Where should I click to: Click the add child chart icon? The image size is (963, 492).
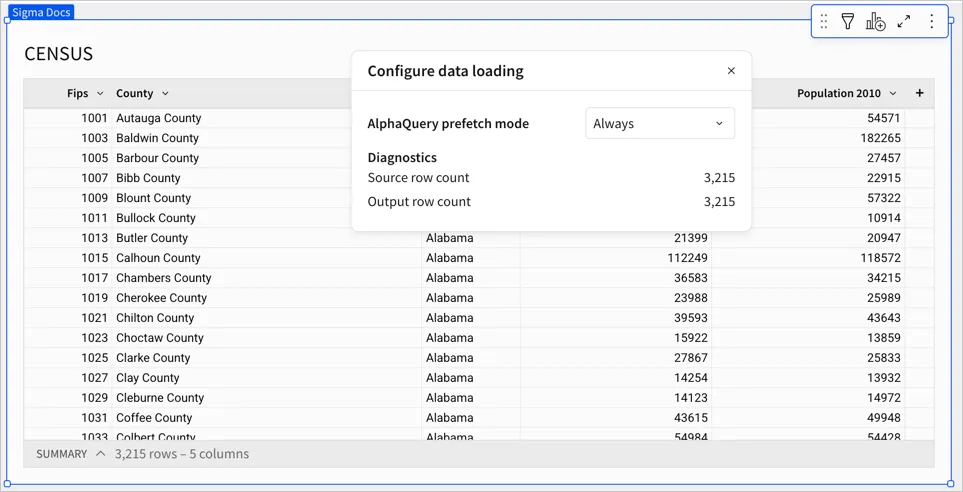(875, 21)
